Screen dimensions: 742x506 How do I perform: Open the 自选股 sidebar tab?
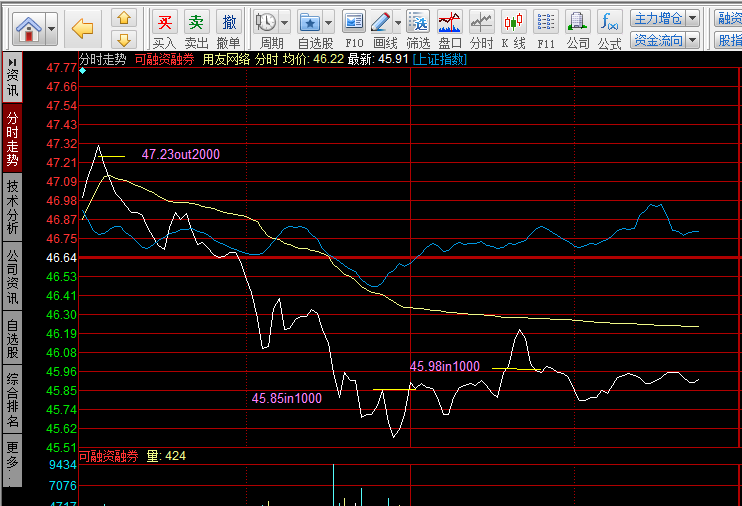point(12,338)
